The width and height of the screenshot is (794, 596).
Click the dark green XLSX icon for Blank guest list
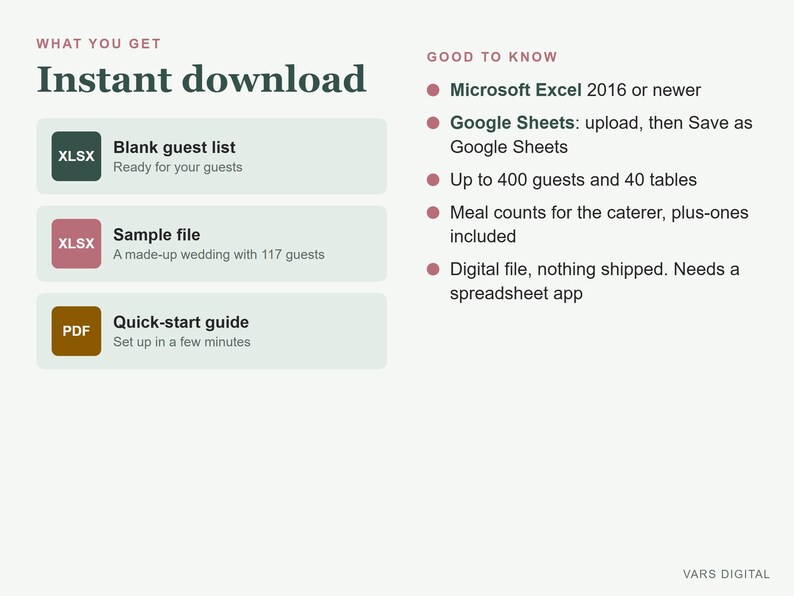76,156
